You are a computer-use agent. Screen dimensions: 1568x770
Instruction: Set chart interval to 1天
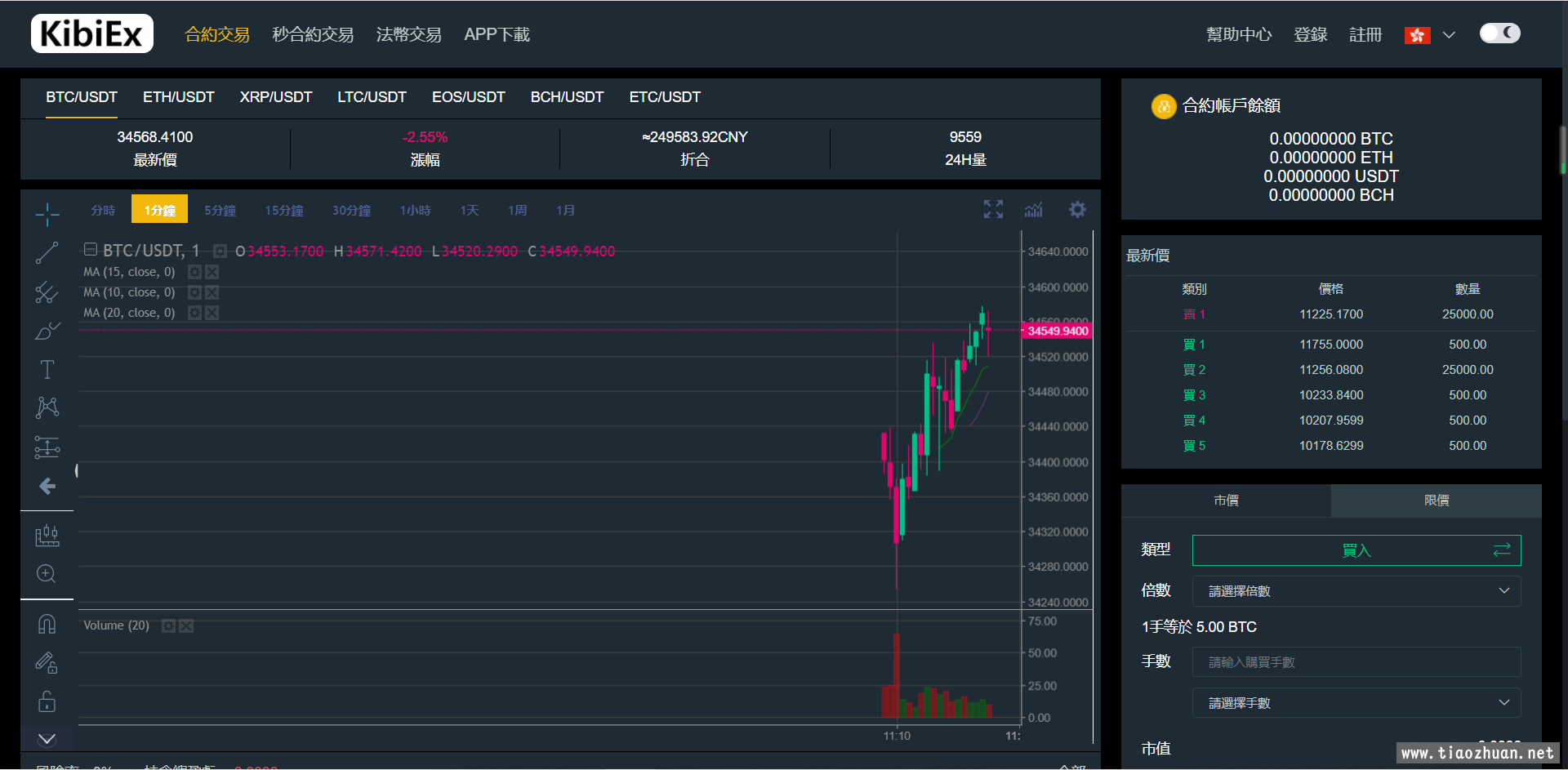[470, 210]
